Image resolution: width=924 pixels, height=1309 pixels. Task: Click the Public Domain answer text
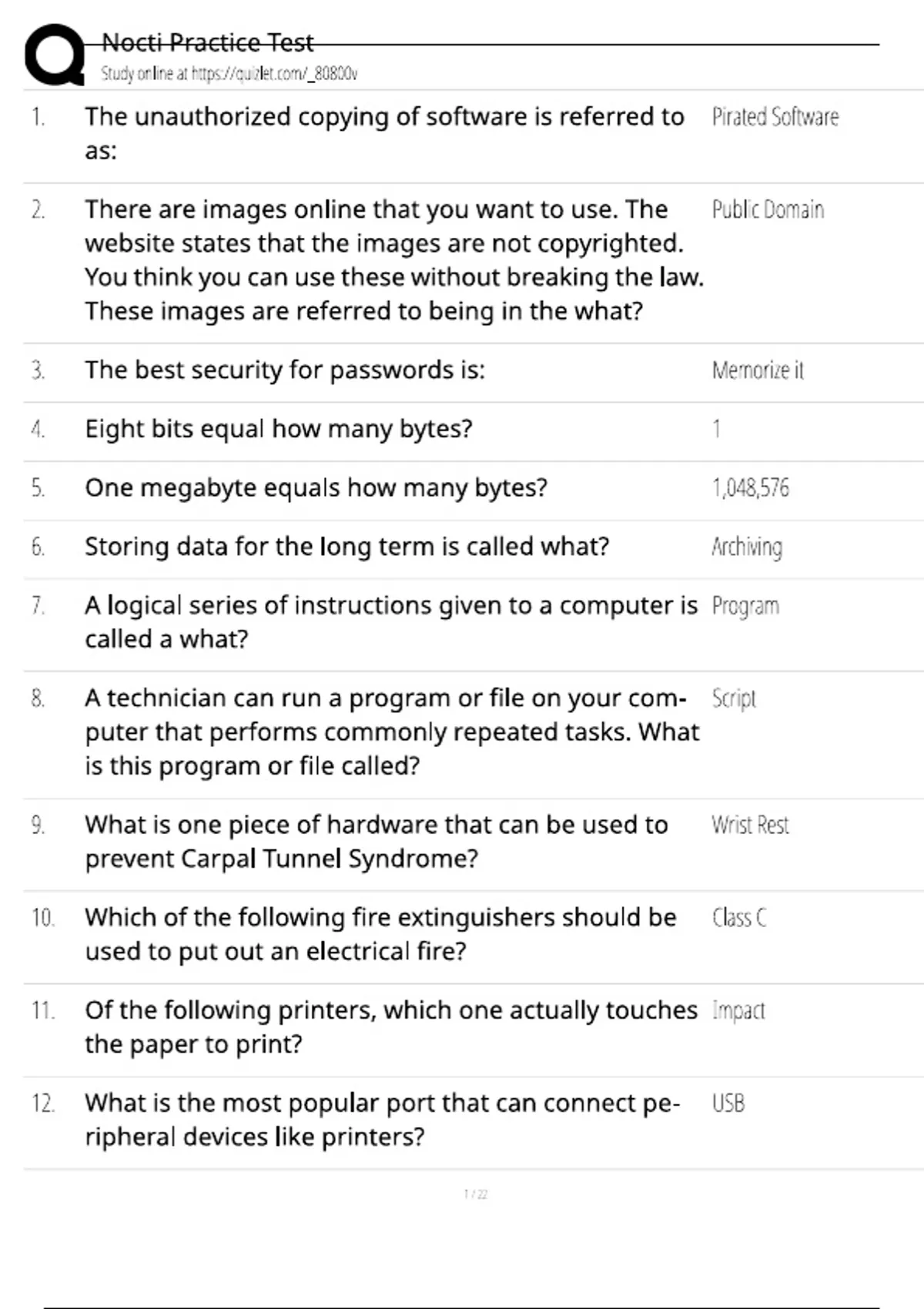[x=768, y=209]
